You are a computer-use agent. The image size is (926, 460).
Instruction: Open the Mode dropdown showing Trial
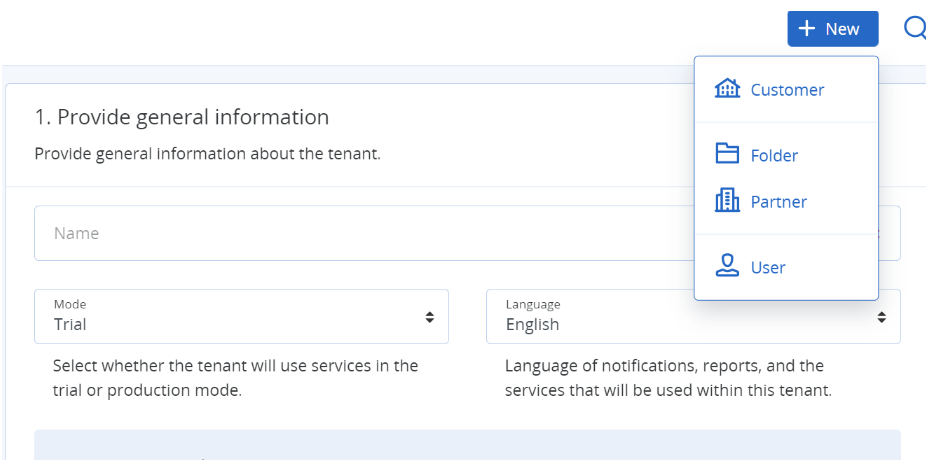pos(240,316)
